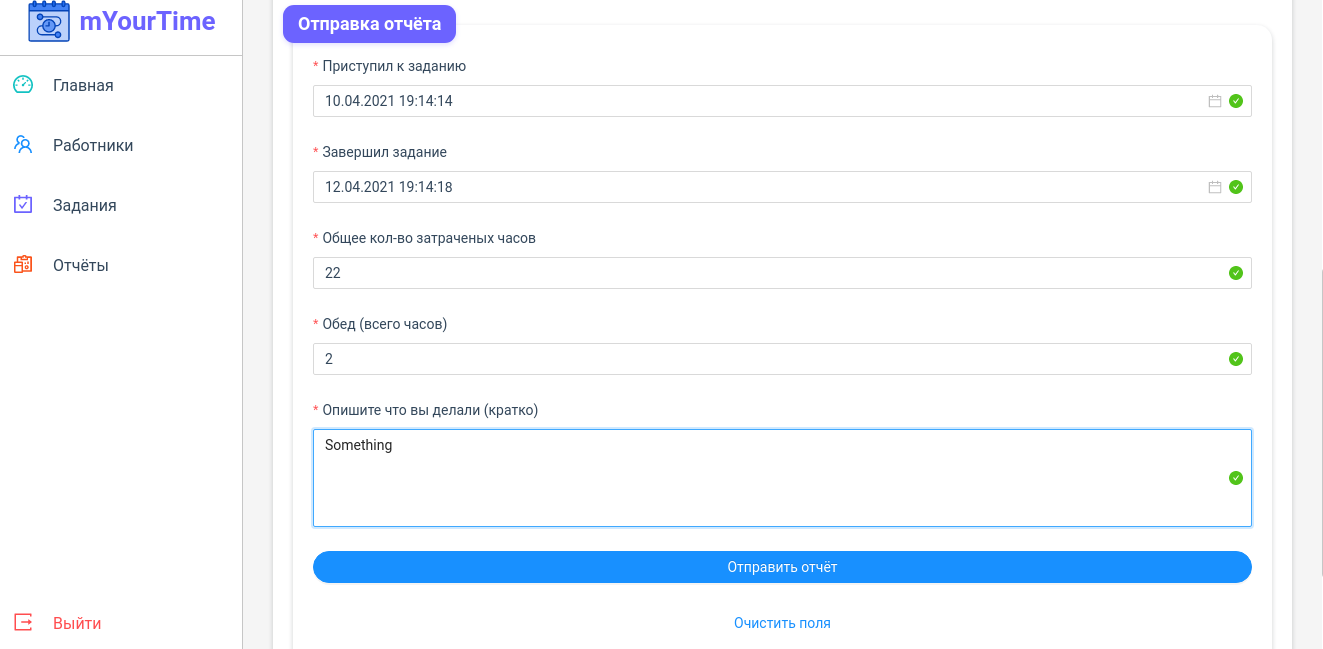This screenshot has width=1323, height=649.
Task: Click the label Общее кол-во затраченых часов
Action: (x=429, y=238)
